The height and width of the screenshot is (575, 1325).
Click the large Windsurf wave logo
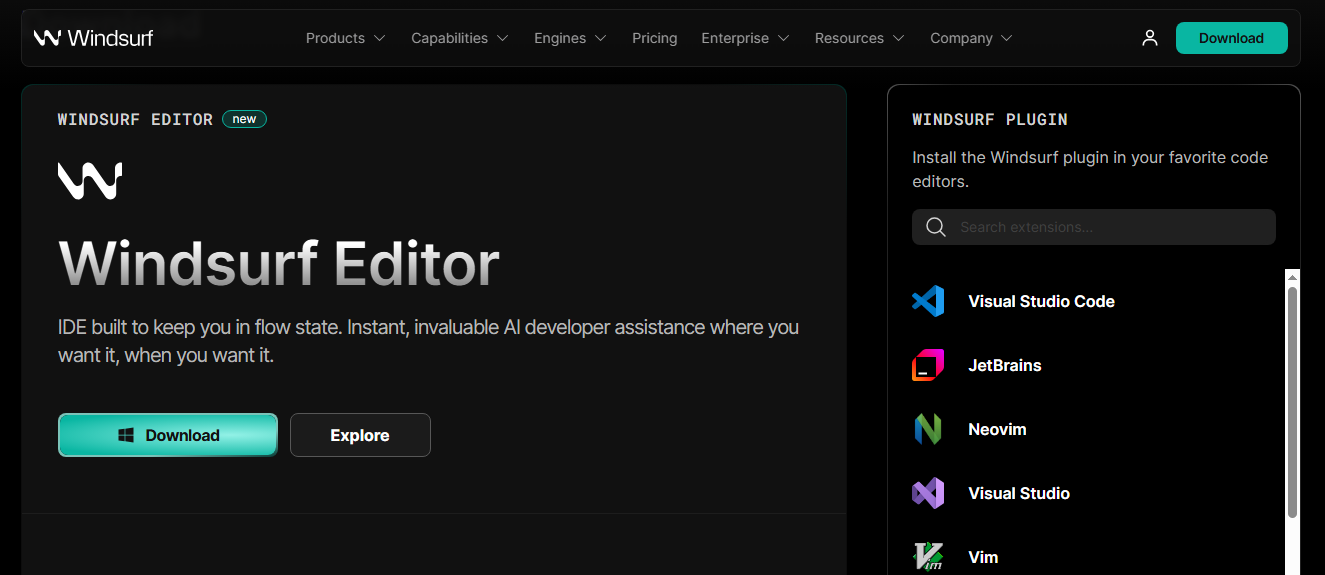[x=90, y=181]
